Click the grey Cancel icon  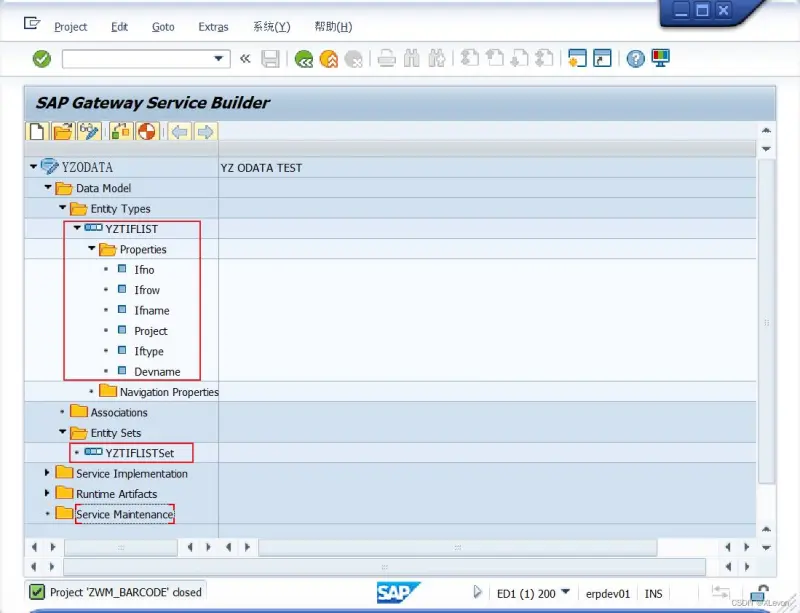353,59
